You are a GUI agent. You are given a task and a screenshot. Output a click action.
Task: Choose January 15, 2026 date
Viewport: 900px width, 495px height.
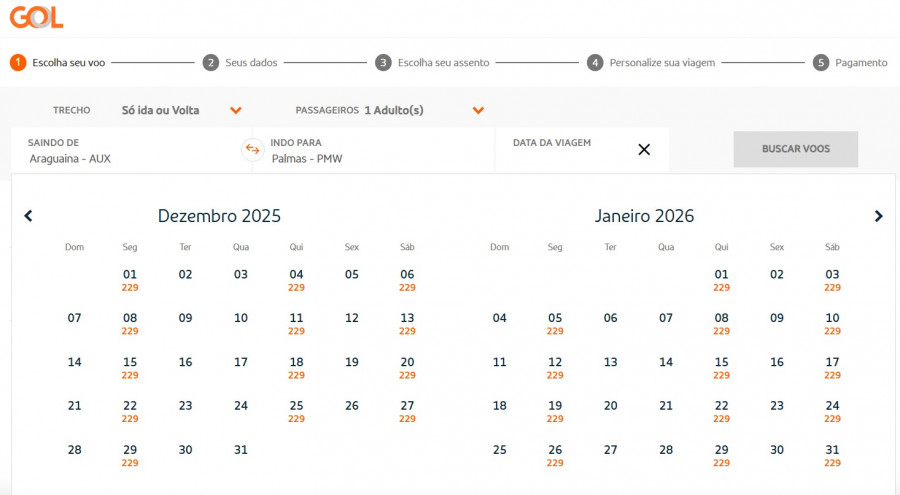point(721,368)
